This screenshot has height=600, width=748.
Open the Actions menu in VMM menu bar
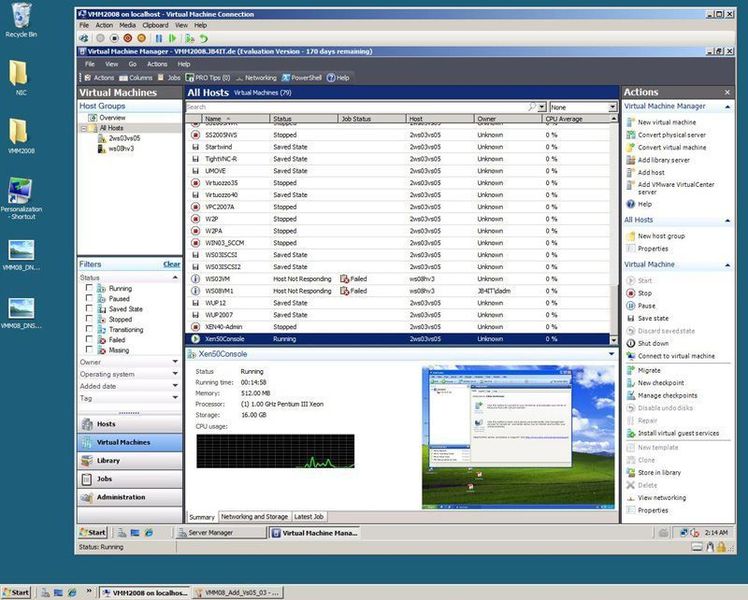coord(157,64)
